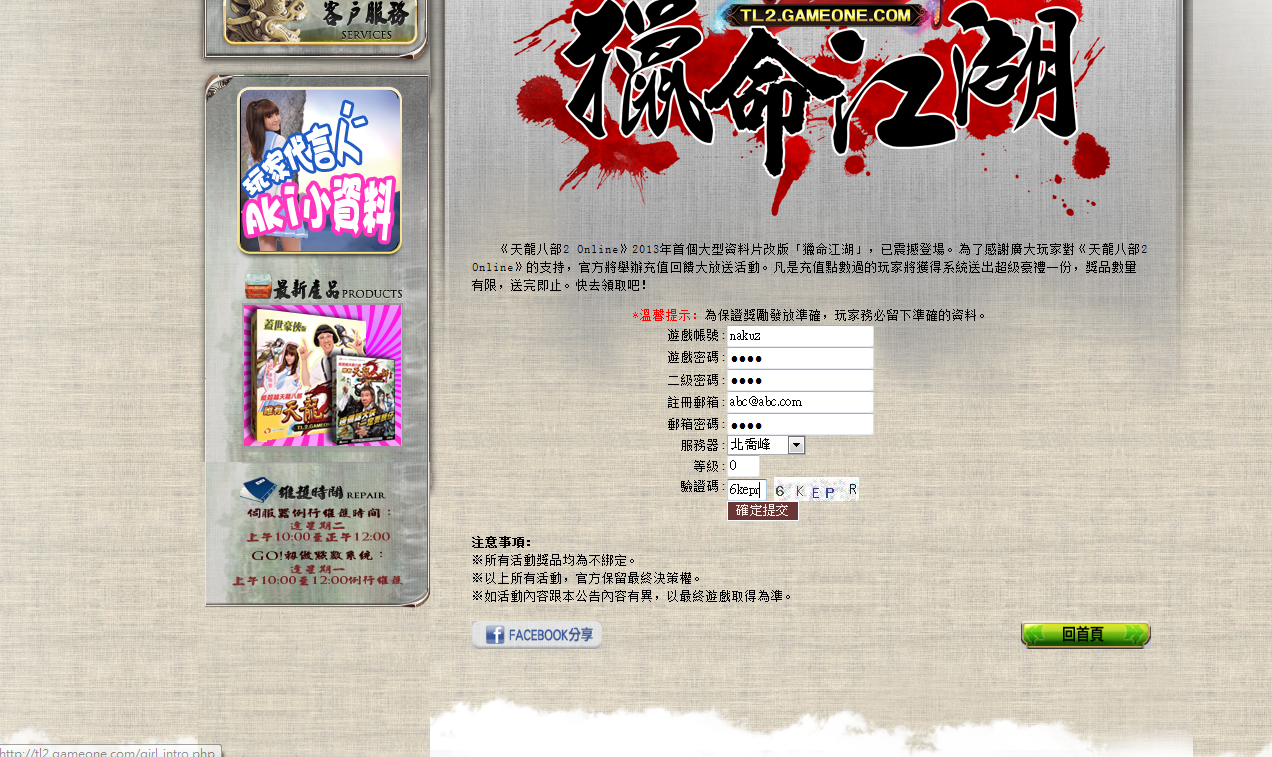Focus the 郵箱密碼 email password field
The width and height of the screenshot is (1272, 757).
click(800, 424)
